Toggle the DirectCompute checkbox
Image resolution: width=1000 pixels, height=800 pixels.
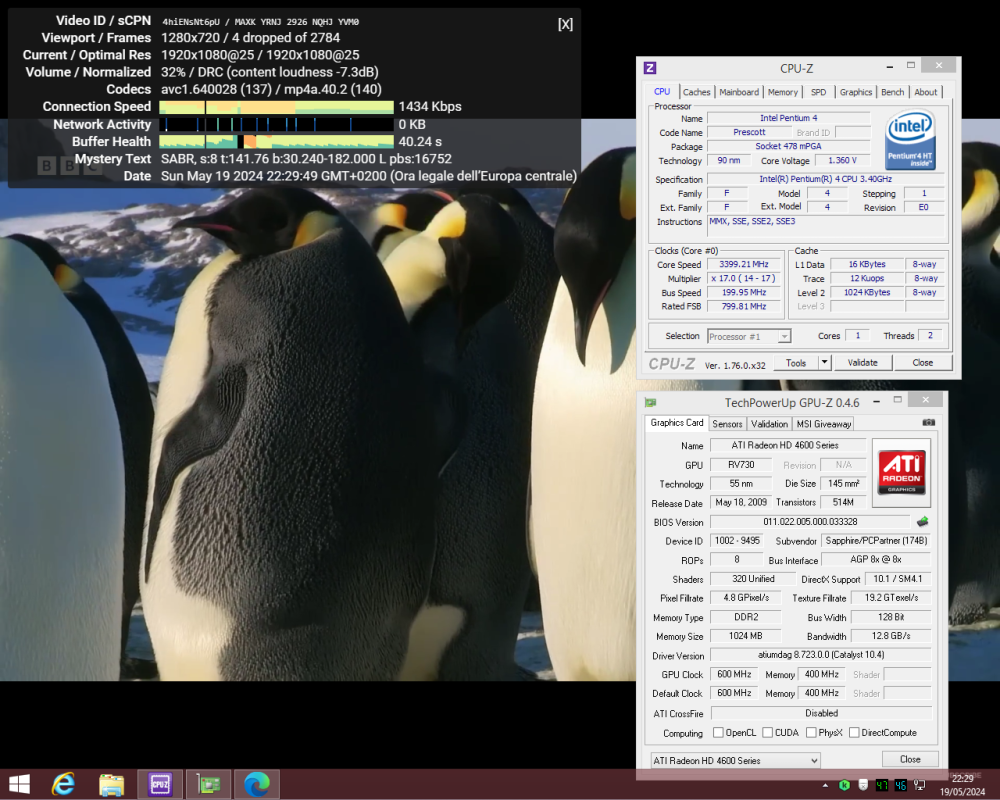click(x=855, y=733)
